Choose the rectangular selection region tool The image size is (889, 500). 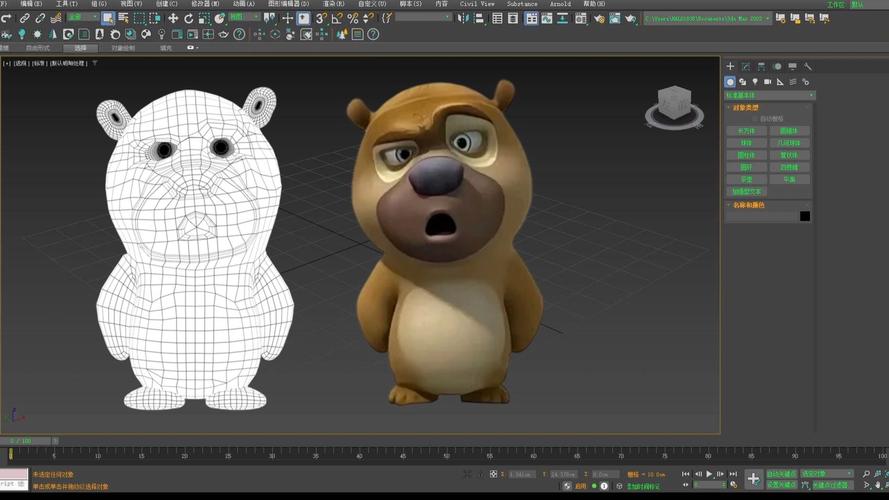[x=139, y=19]
